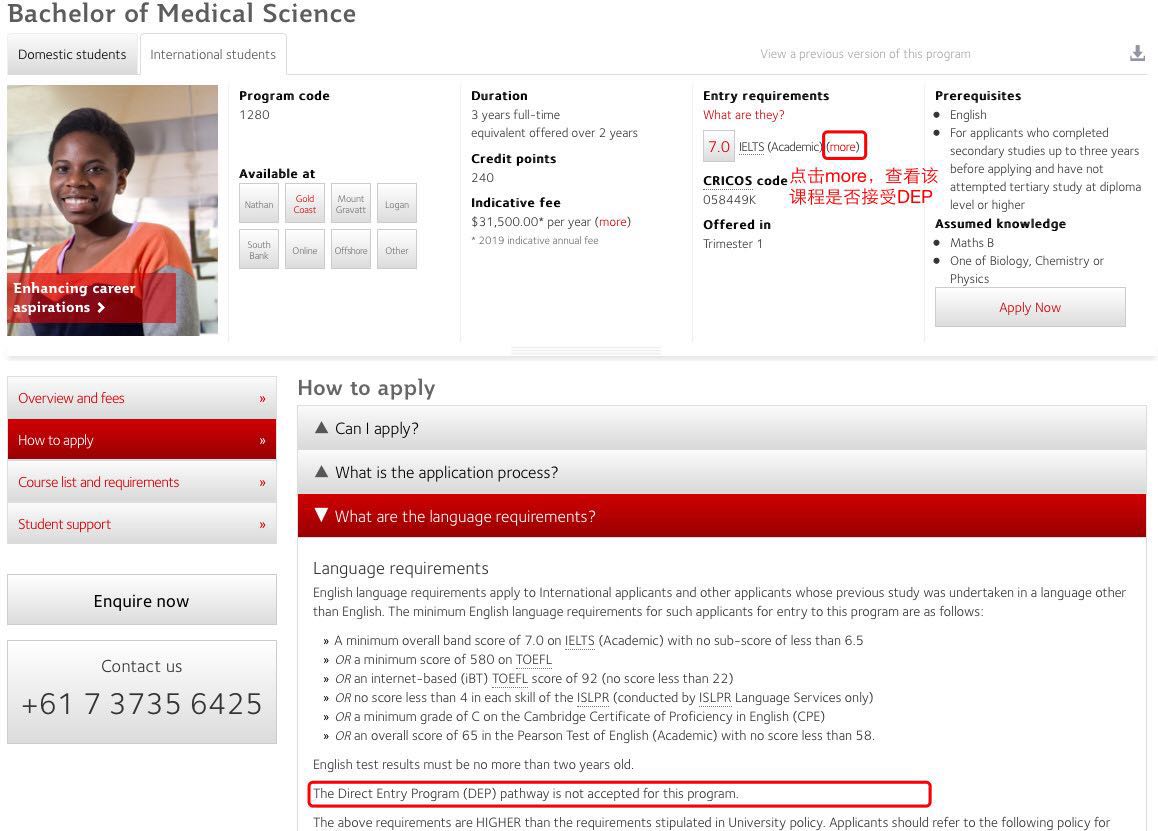1158x831 pixels.
Task: Click the download icon at top right
Action: point(1137,54)
